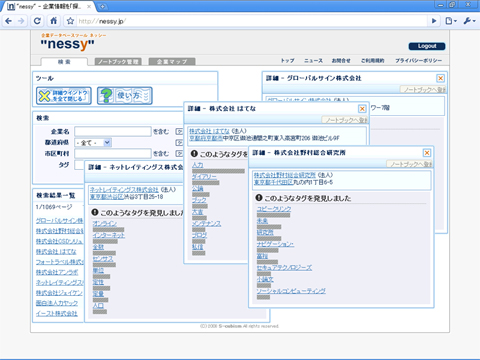Open the page control menu icon
The height and width of the screenshot is (360, 480).
451,21
